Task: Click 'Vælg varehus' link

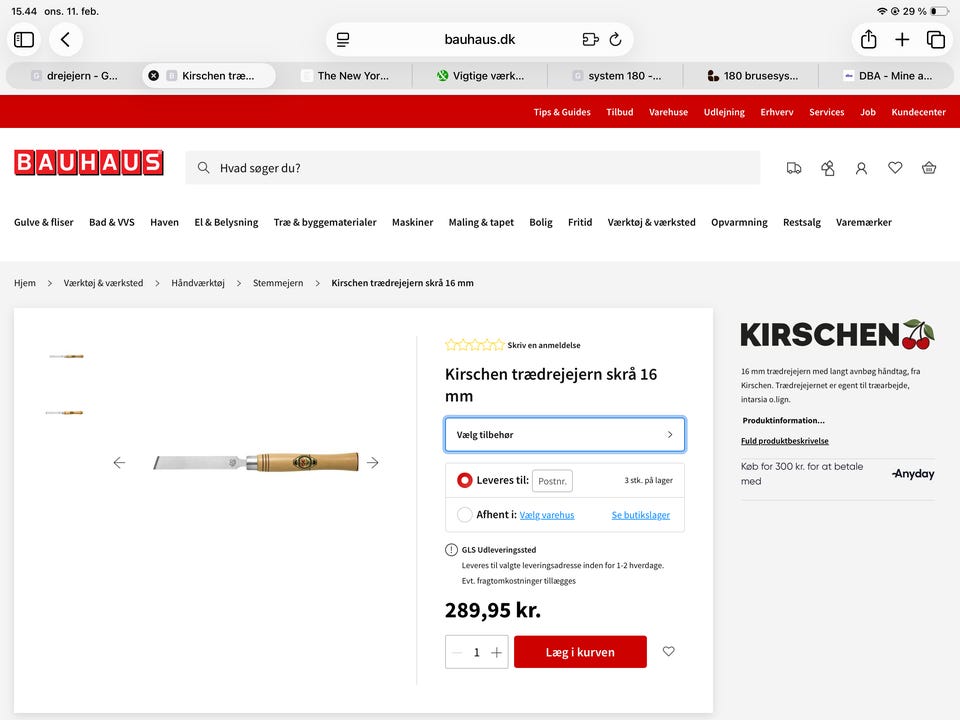Action: point(547,516)
